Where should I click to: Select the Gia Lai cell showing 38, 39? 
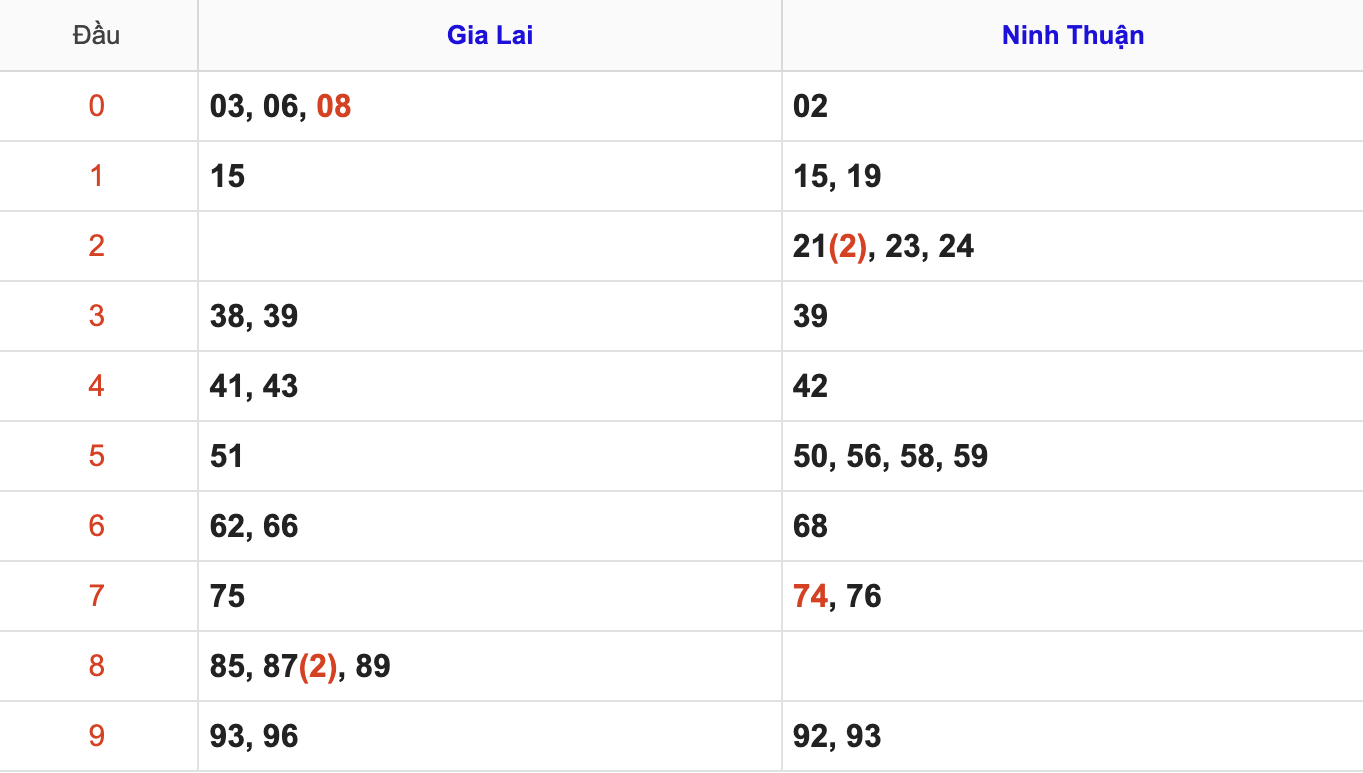click(254, 316)
